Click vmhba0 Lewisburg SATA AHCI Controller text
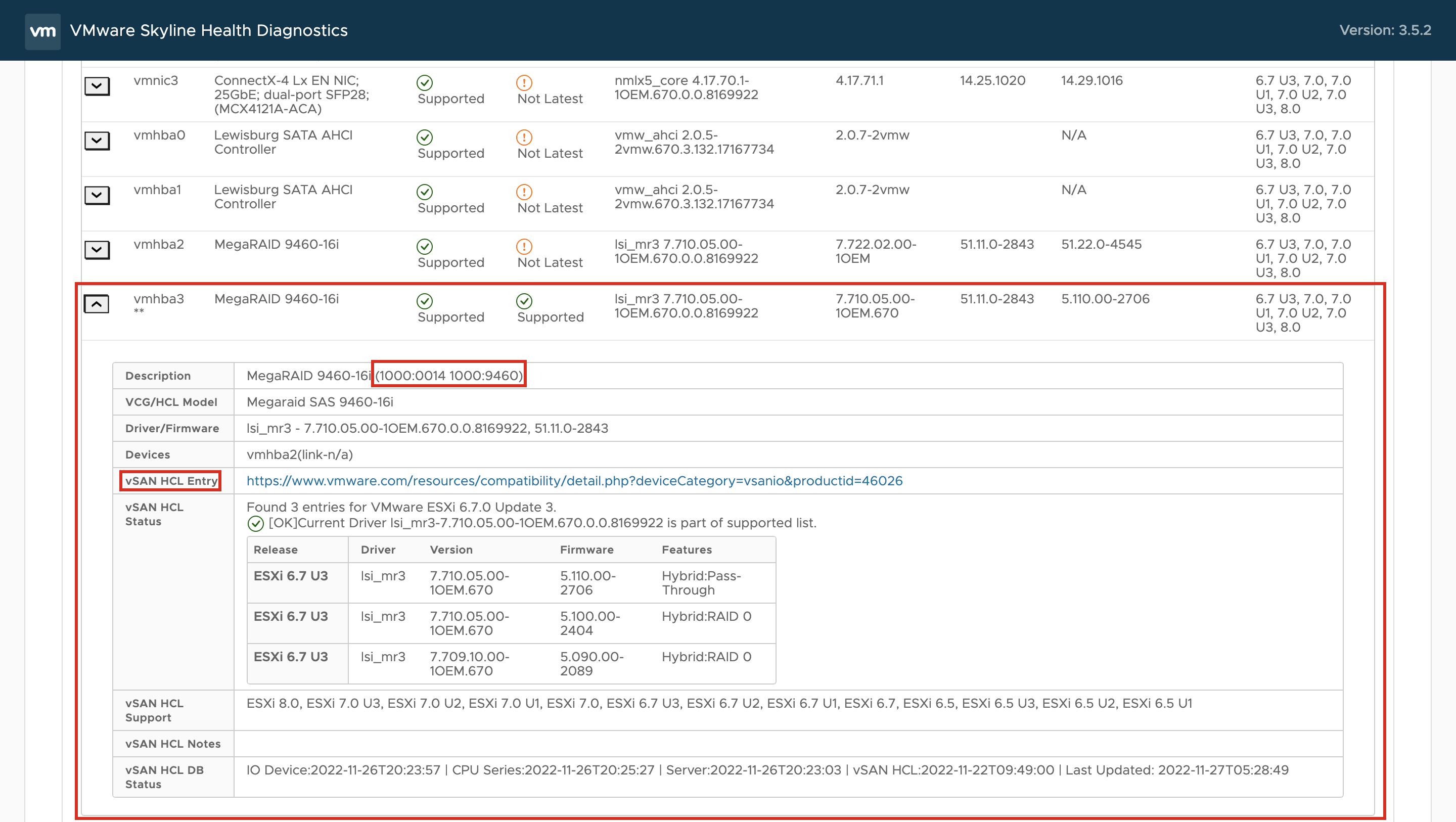This screenshot has height=822, width=1456. (x=283, y=142)
